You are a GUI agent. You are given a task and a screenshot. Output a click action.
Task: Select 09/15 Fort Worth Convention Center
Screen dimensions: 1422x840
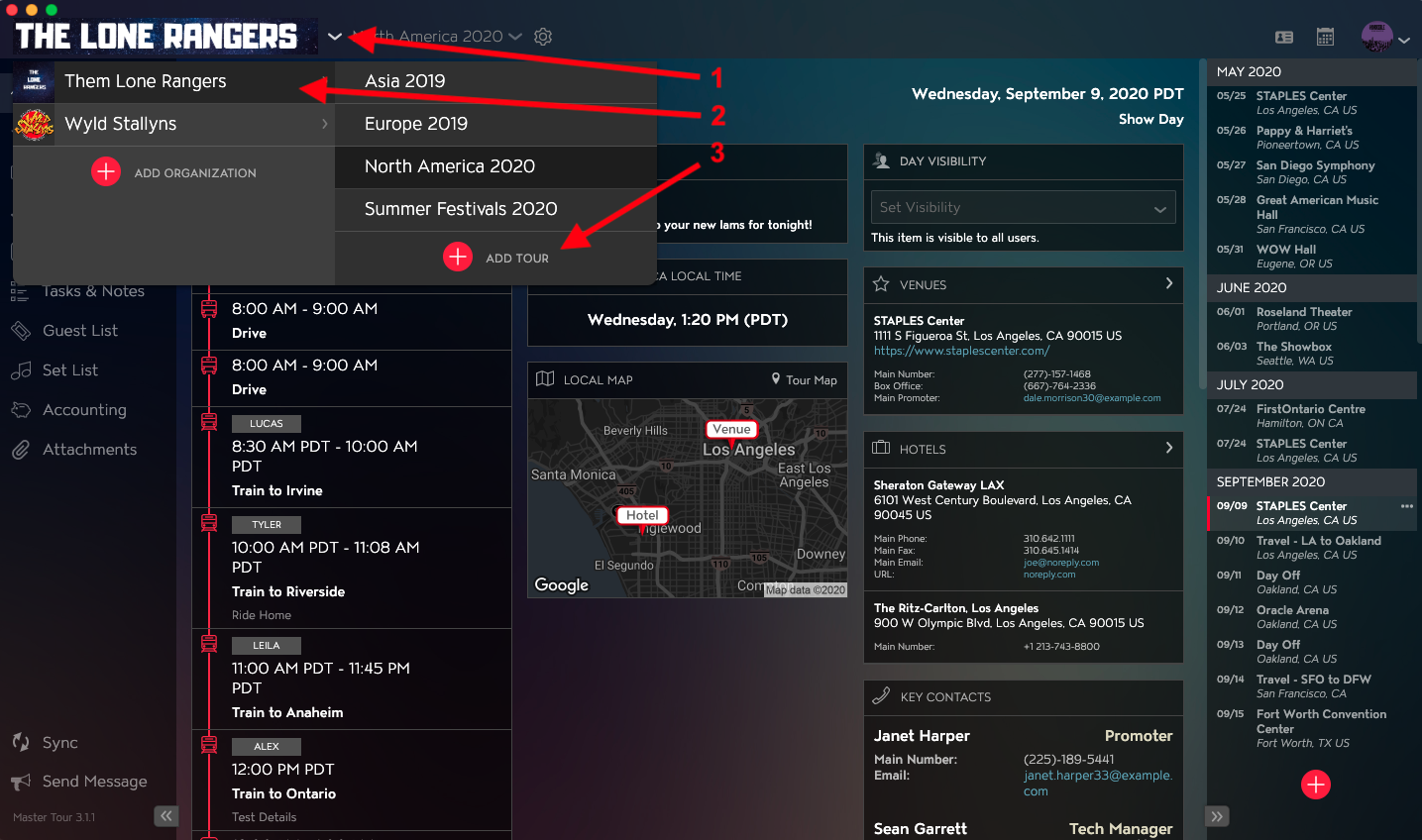coord(1312,728)
